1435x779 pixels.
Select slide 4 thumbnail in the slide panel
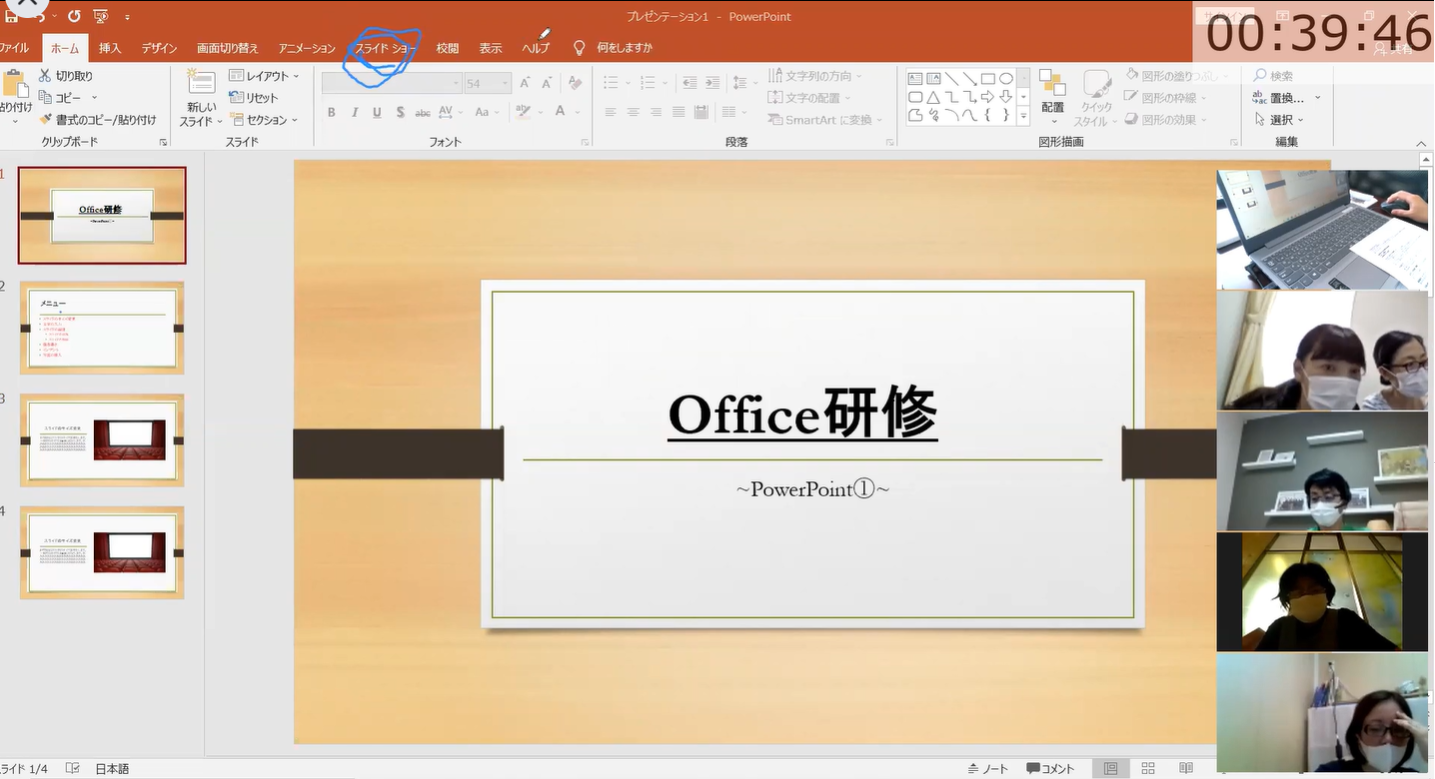(102, 553)
